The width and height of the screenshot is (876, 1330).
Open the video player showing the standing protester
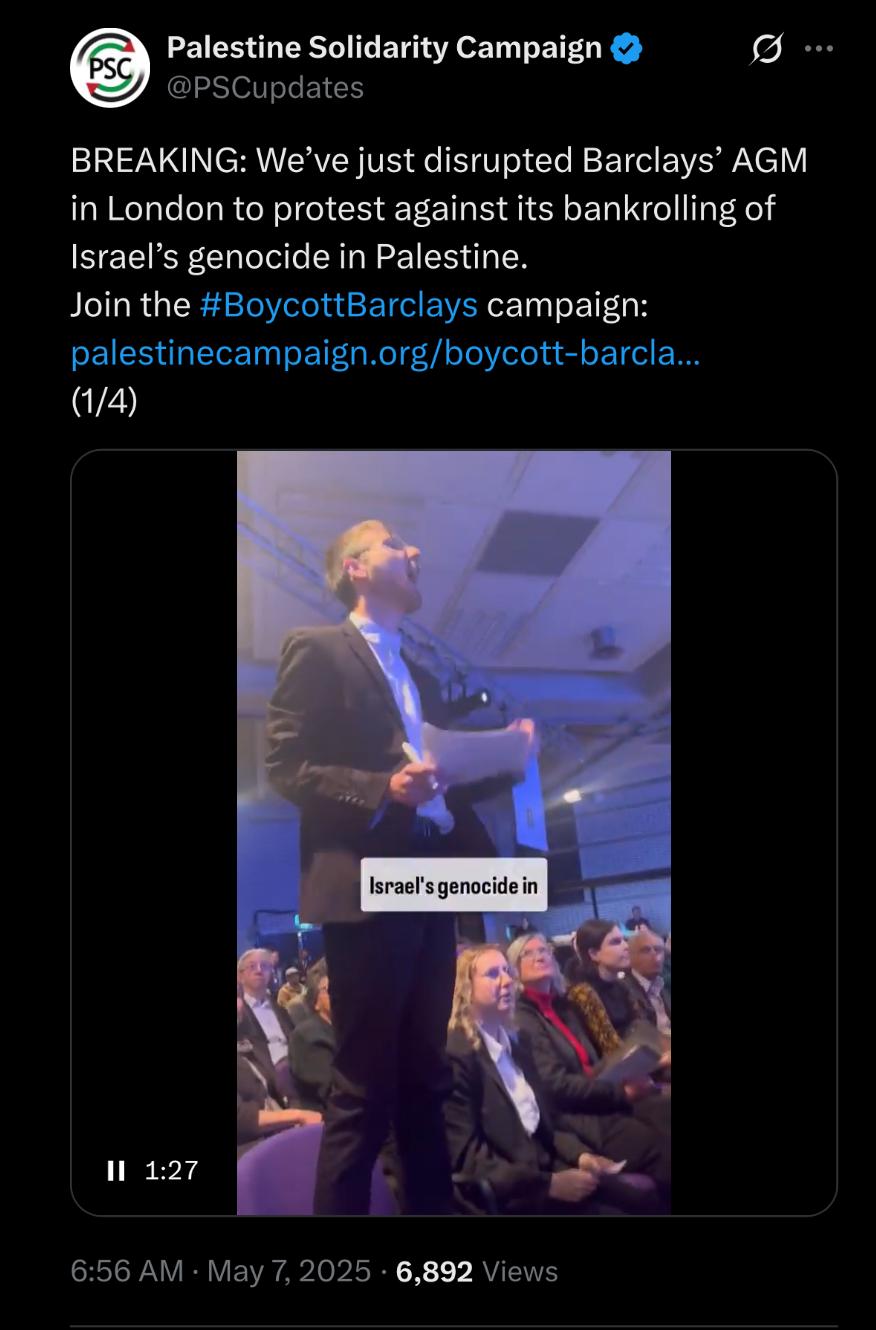pos(454,832)
